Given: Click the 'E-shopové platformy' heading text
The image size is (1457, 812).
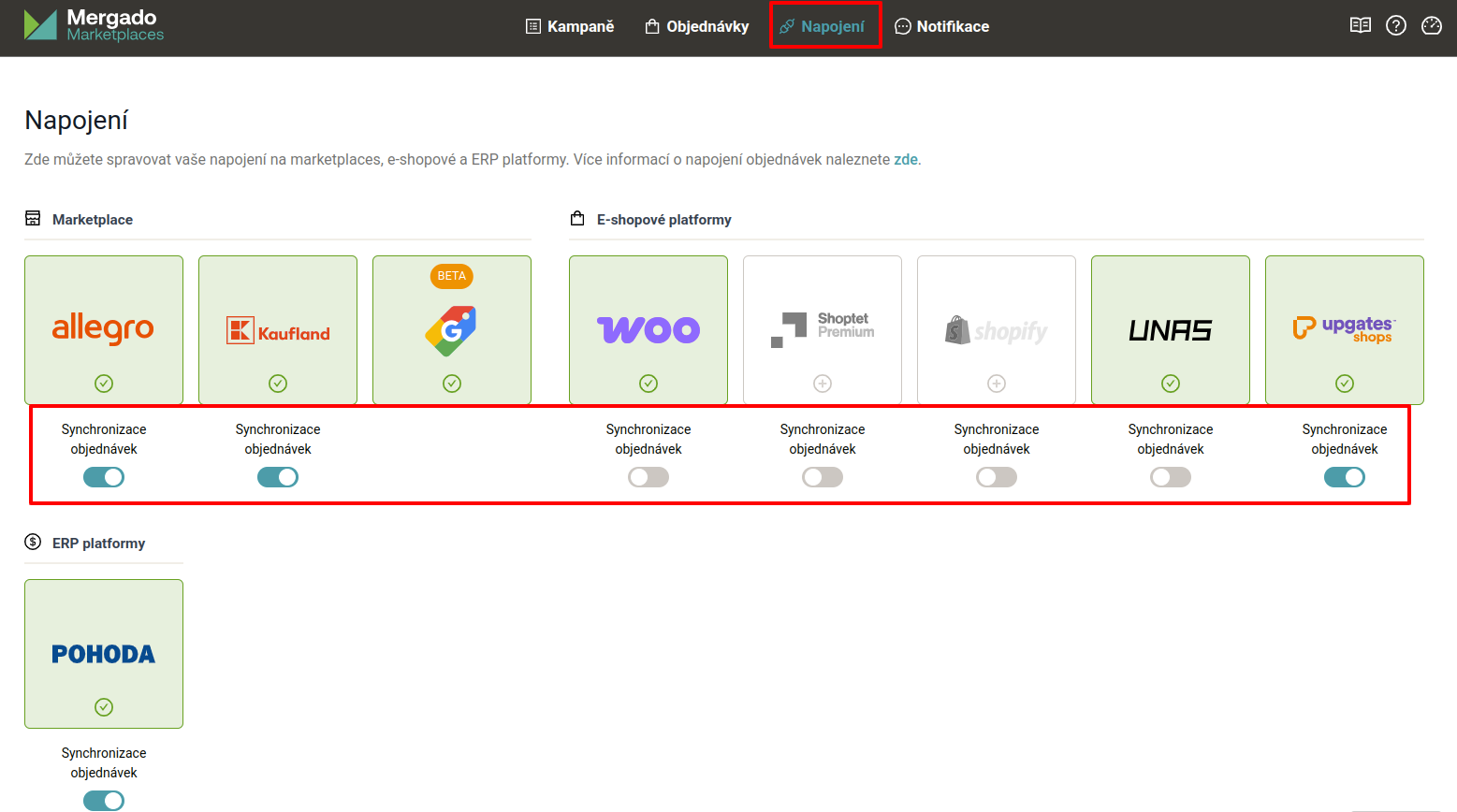Looking at the screenshot, I should [x=664, y=220].
